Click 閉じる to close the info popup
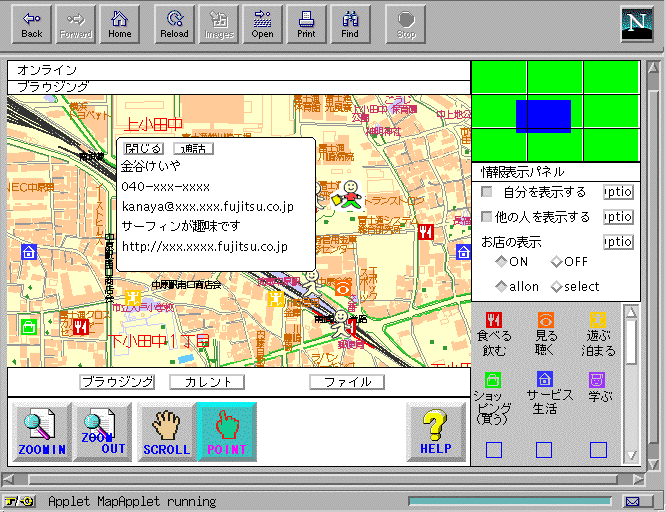This screenshot has width=666, height=512. click(141, 148)
